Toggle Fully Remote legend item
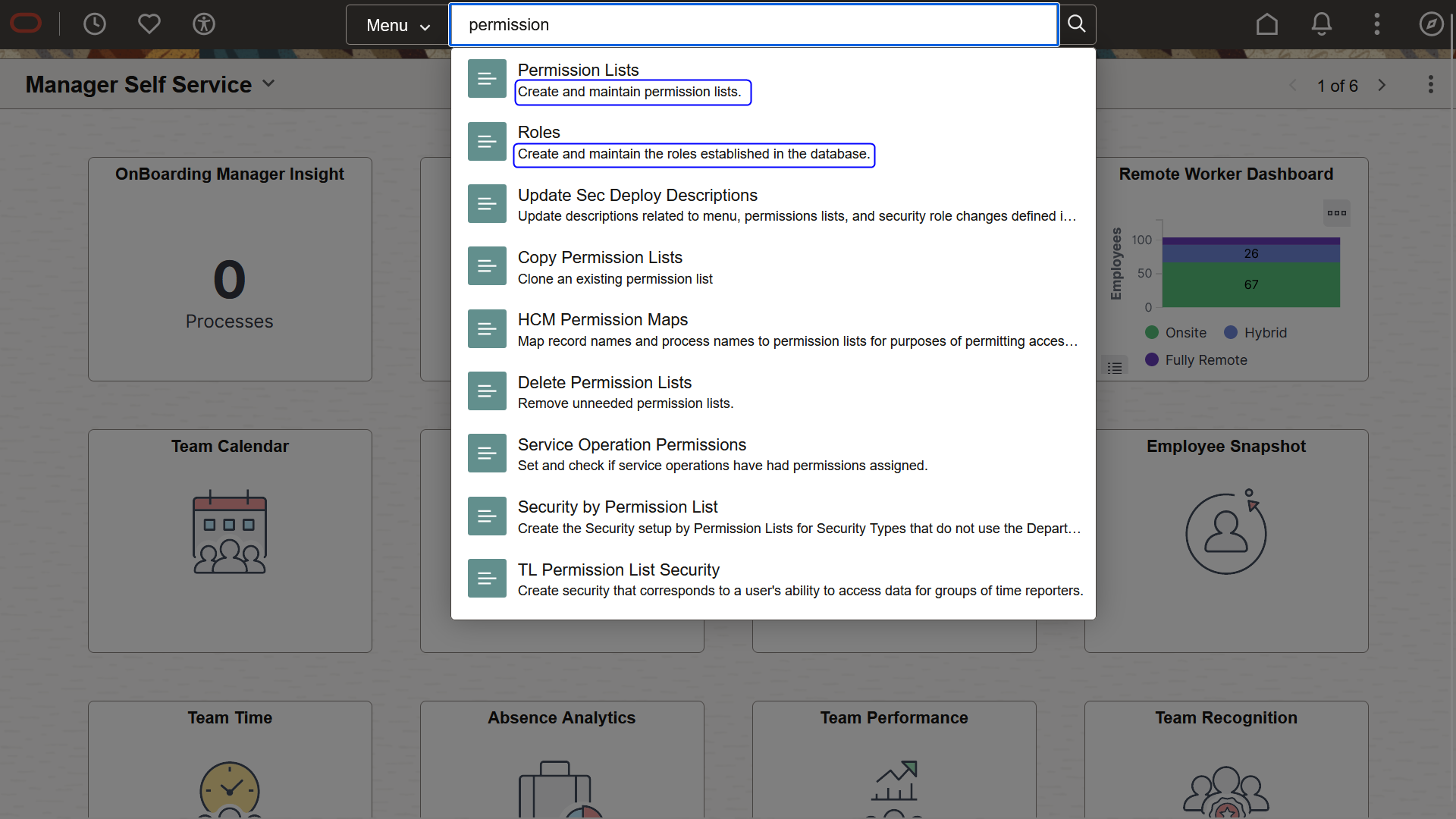The height and width of the screenshot is (819, 1456). (x=1197, y=360)
